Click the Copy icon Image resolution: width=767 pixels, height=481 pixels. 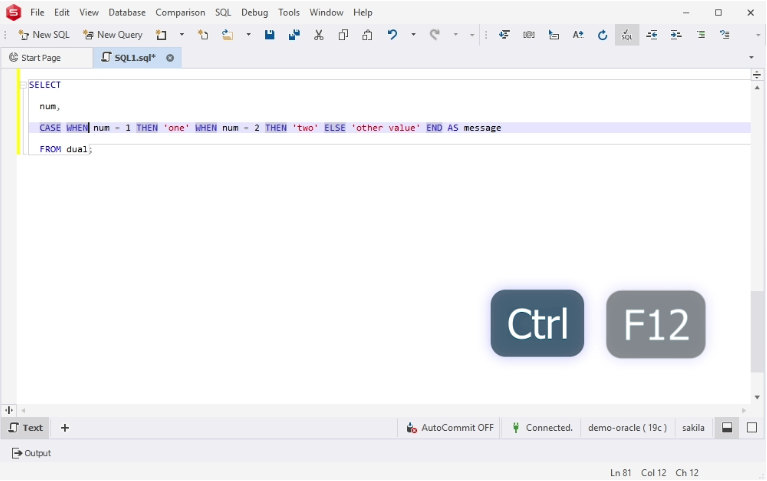tap(343, 35)
